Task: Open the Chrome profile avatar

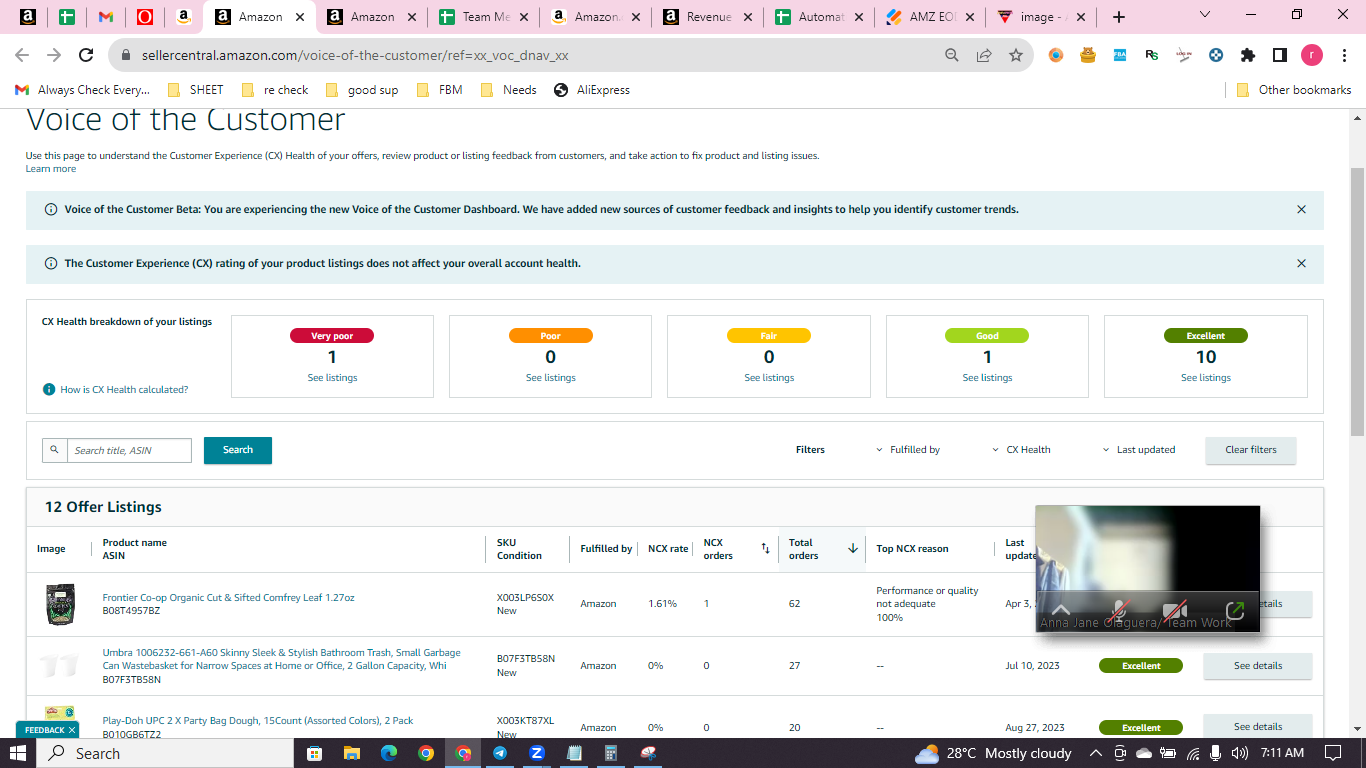Action: [x=1312, y=55]
